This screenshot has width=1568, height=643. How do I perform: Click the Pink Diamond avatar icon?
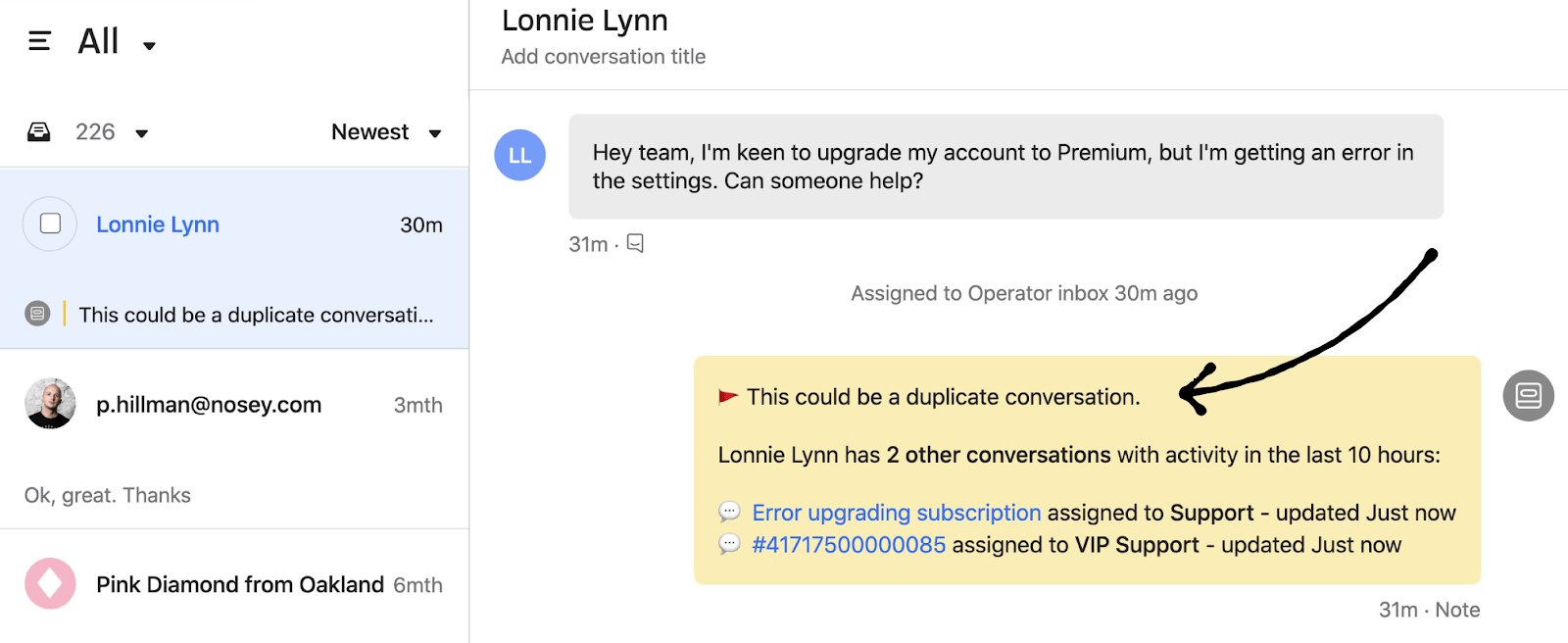click(x=50, y=584)
